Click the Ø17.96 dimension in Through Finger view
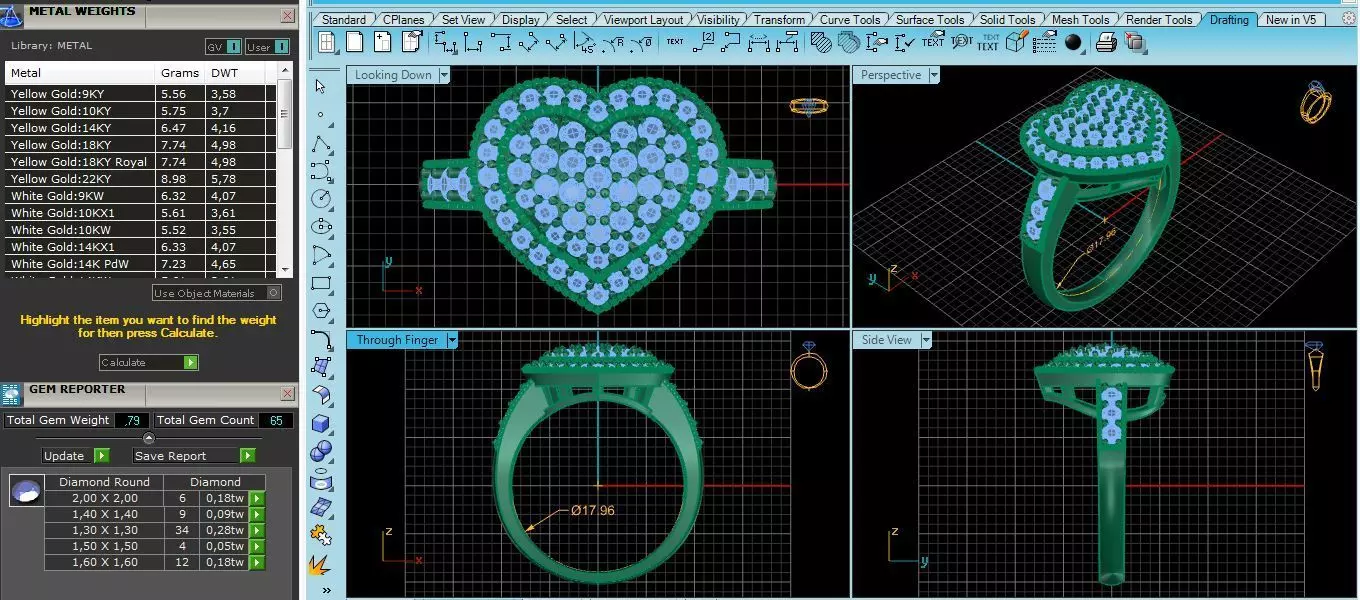Viewport: 1360px width, 600px height. pos(593,510)
